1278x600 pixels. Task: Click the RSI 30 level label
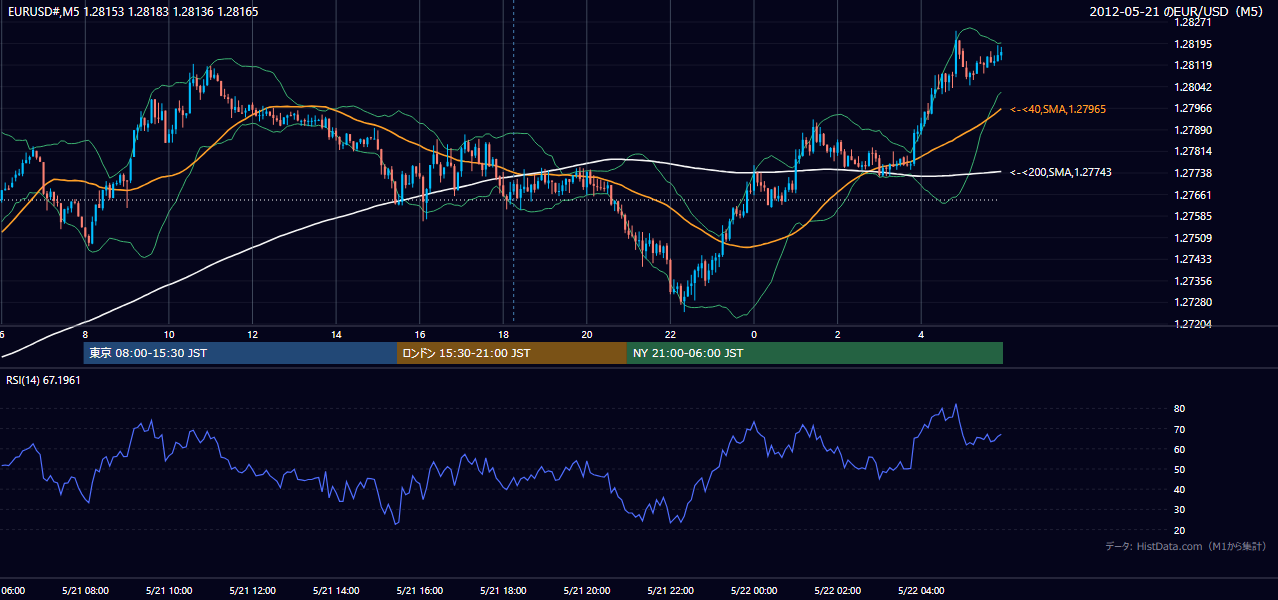click(x=1180, y=510)
